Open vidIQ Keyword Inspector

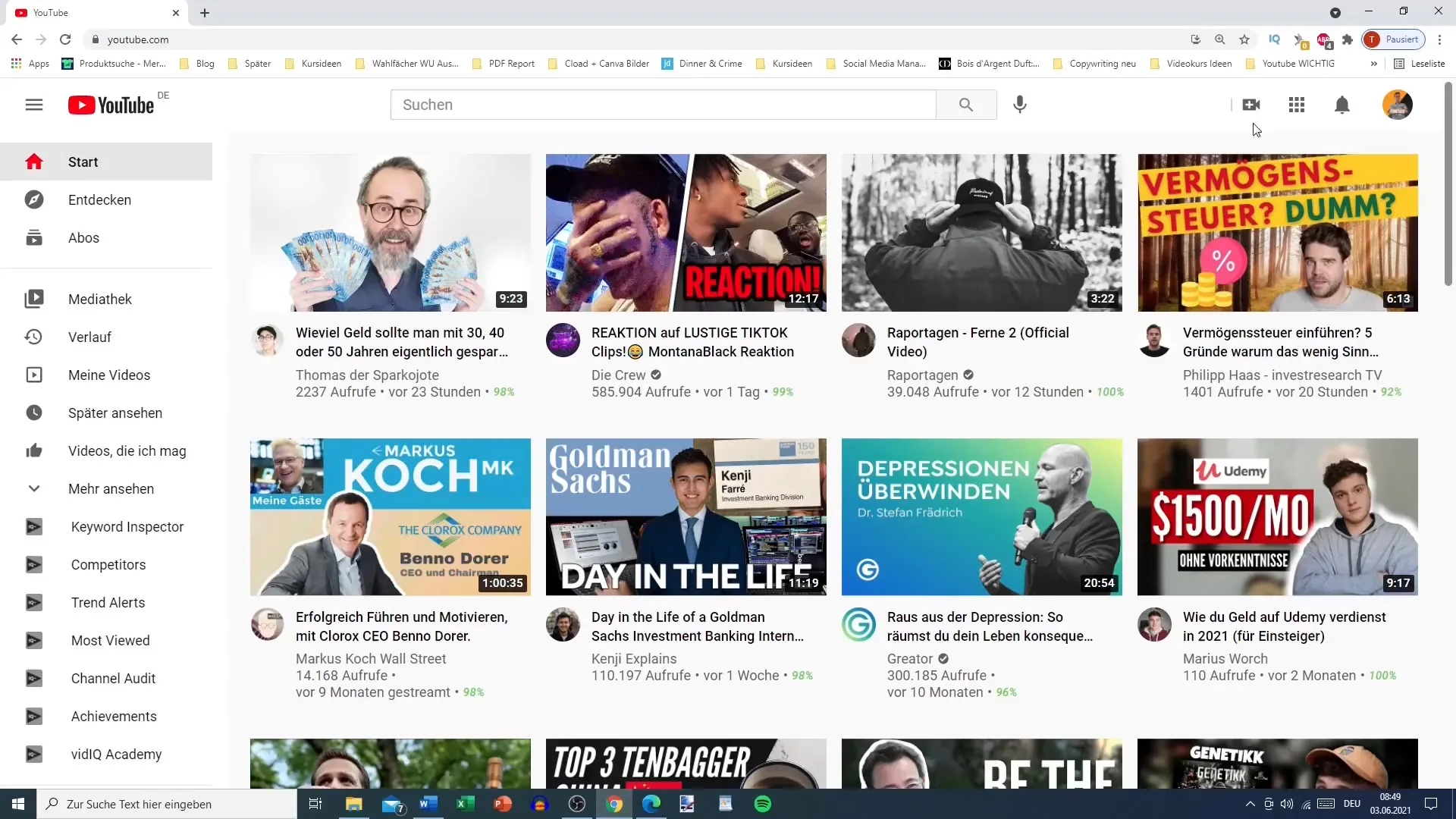pos(106,526)
